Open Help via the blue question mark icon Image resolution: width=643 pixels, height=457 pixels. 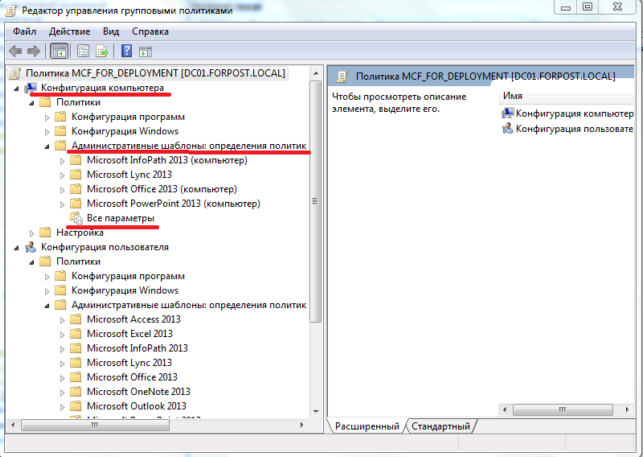point(127,51)
